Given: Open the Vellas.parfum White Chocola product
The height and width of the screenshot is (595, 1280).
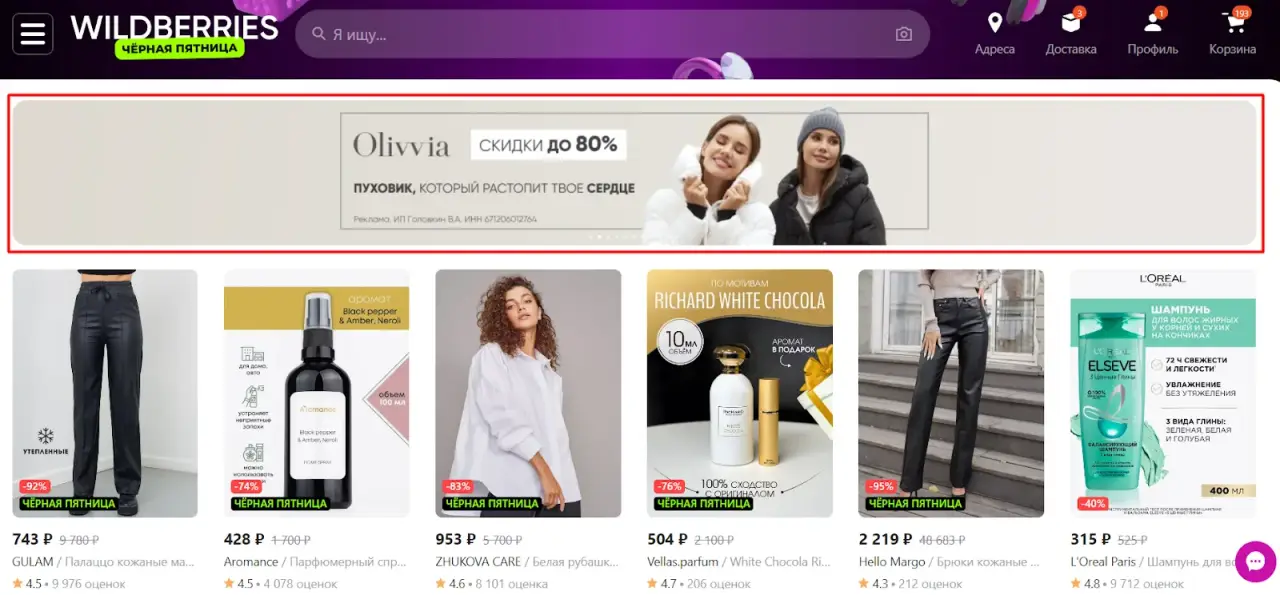Looking at the screenshot, I should 740,393.
